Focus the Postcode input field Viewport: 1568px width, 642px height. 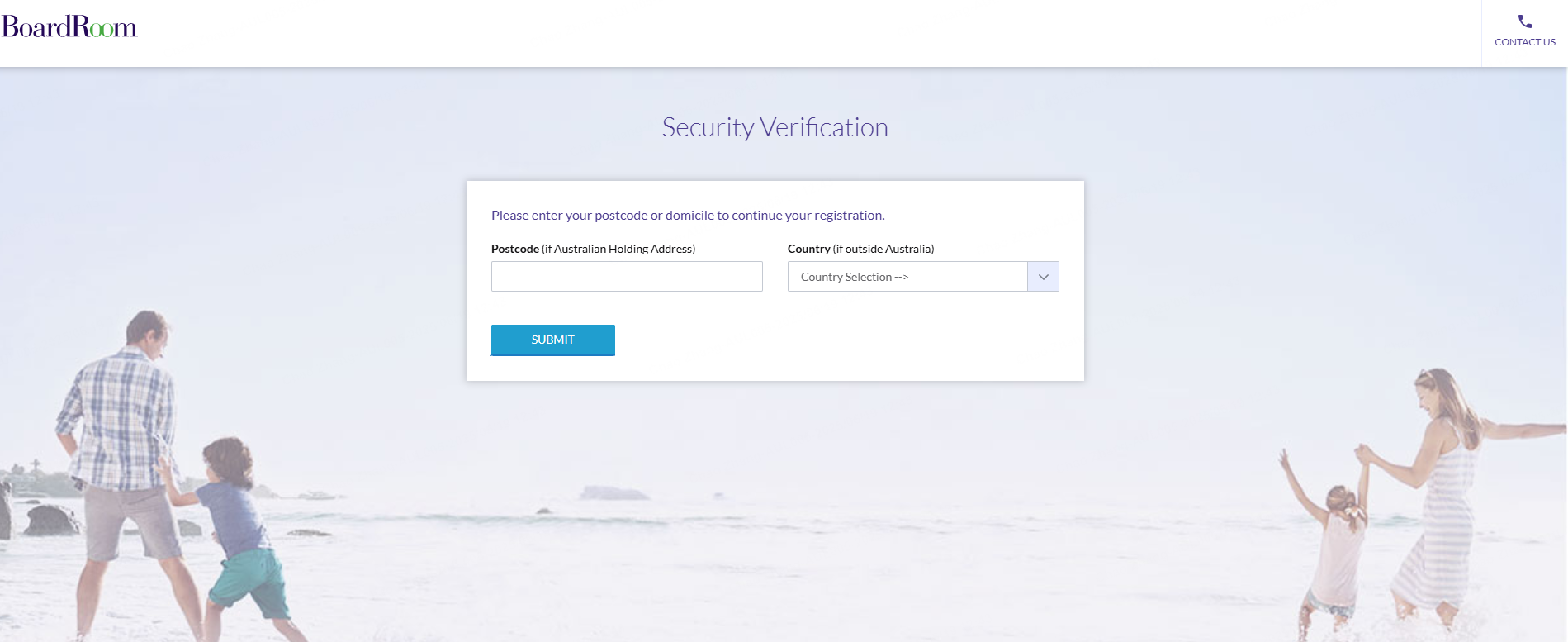click(627, 277)
